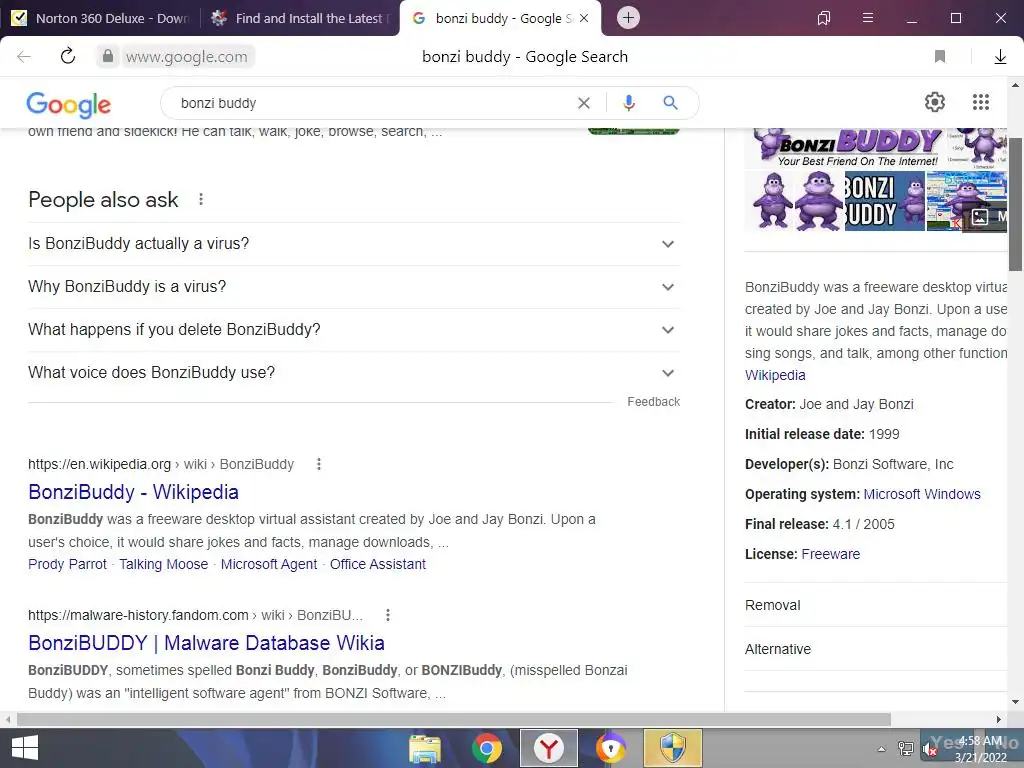Close the bonzi buddy Google tab

[584, 18]
